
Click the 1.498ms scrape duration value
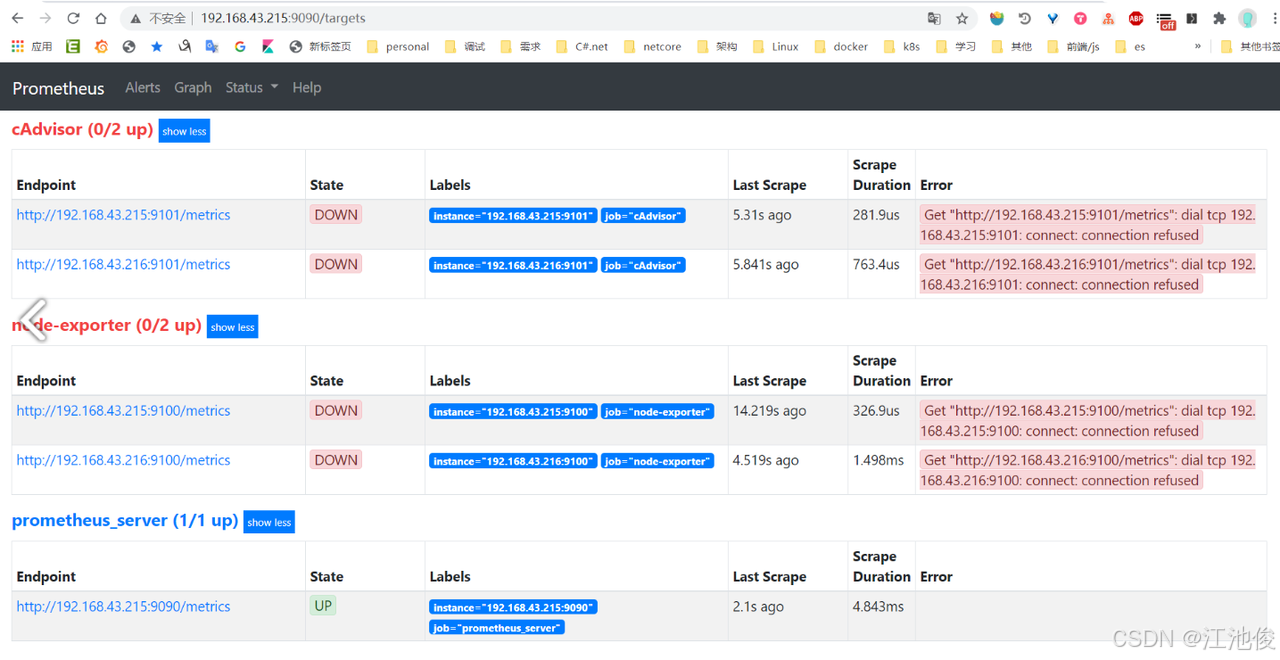tap(878, 460)
